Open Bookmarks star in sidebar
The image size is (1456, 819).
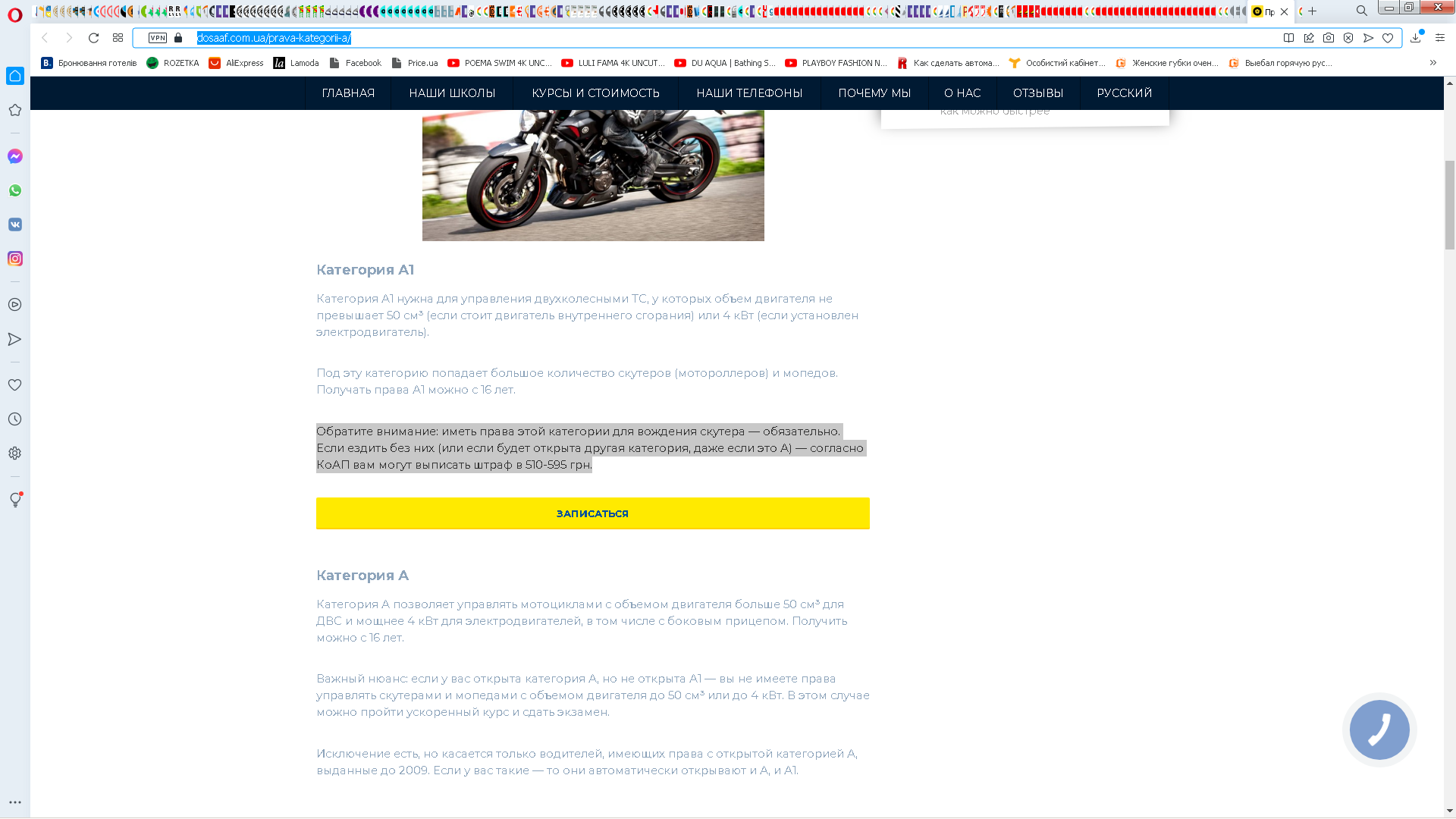pyautogui.click(x=15, y=110)
